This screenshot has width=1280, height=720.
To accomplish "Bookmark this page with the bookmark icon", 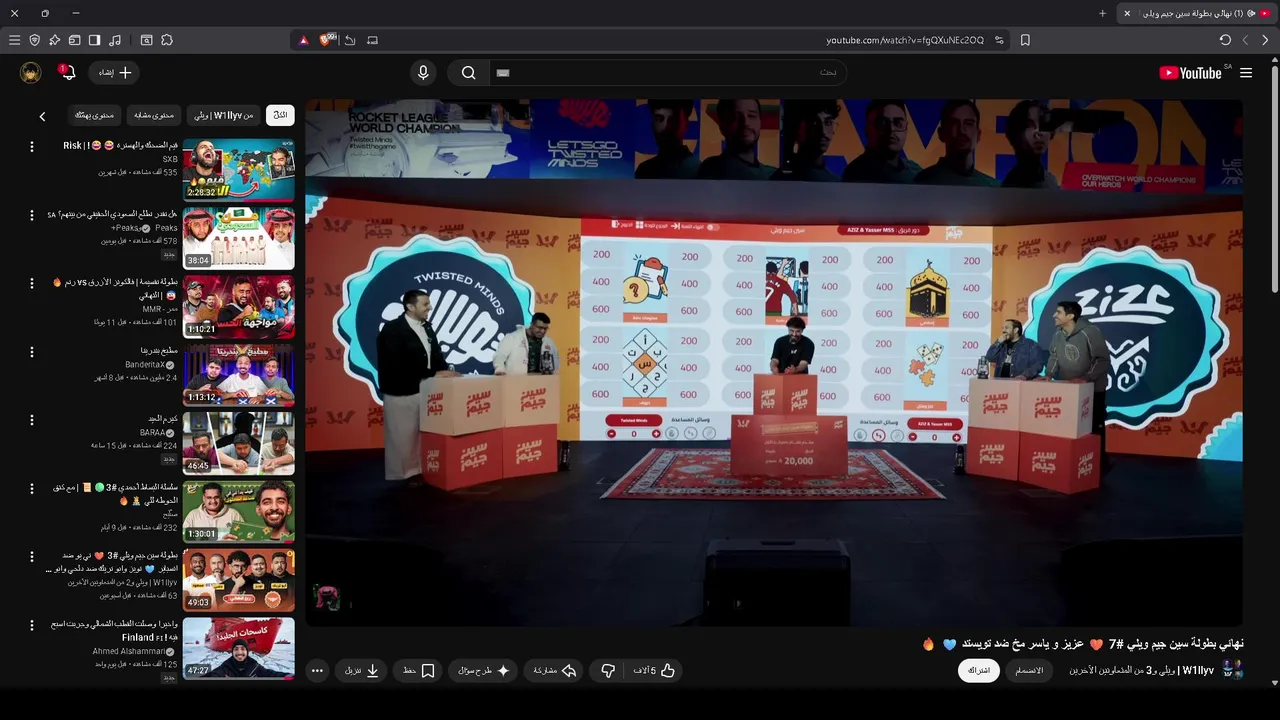I will (1025, 40).
